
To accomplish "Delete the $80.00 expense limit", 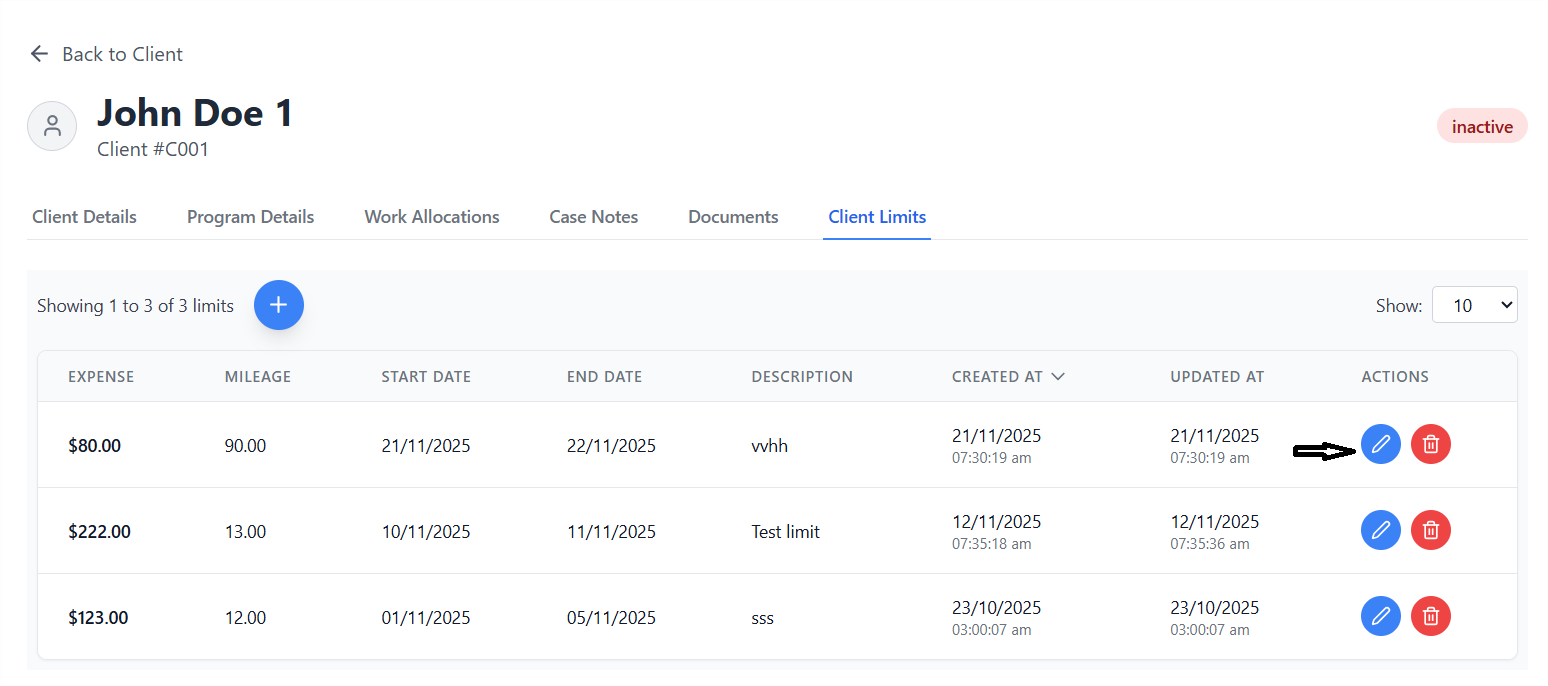I will [x=1430, y=444].
